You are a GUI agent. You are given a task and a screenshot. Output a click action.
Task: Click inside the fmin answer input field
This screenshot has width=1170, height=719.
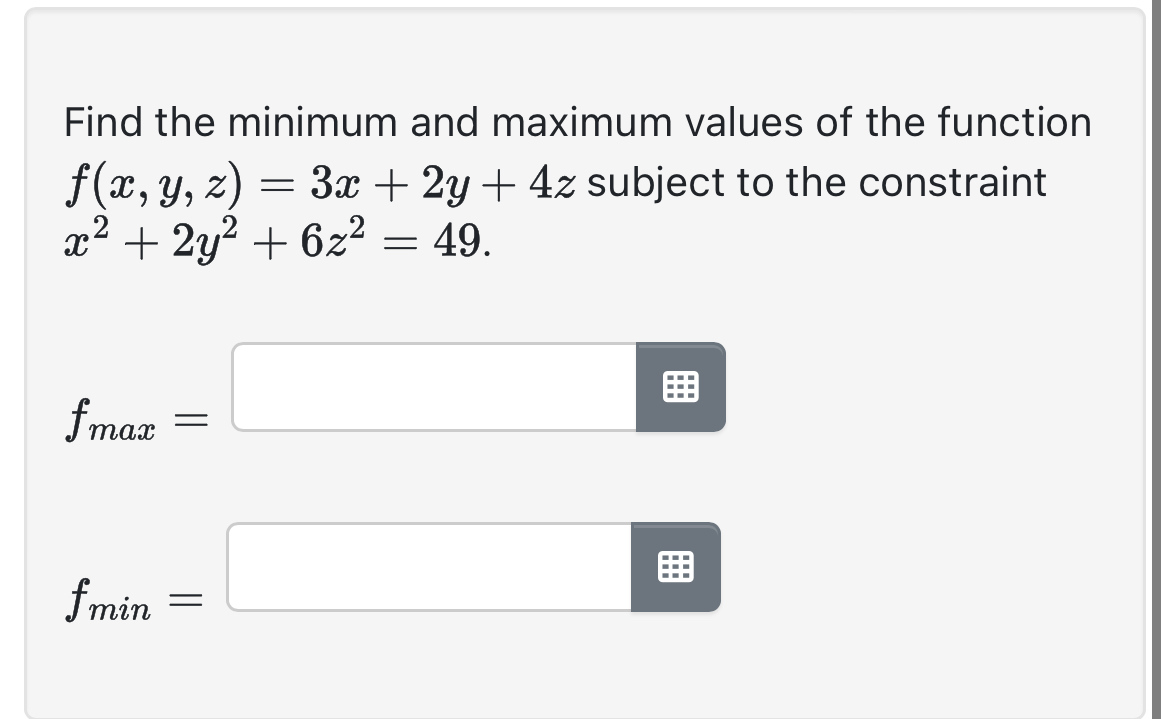pyautogui.click(x=425, y=567)
